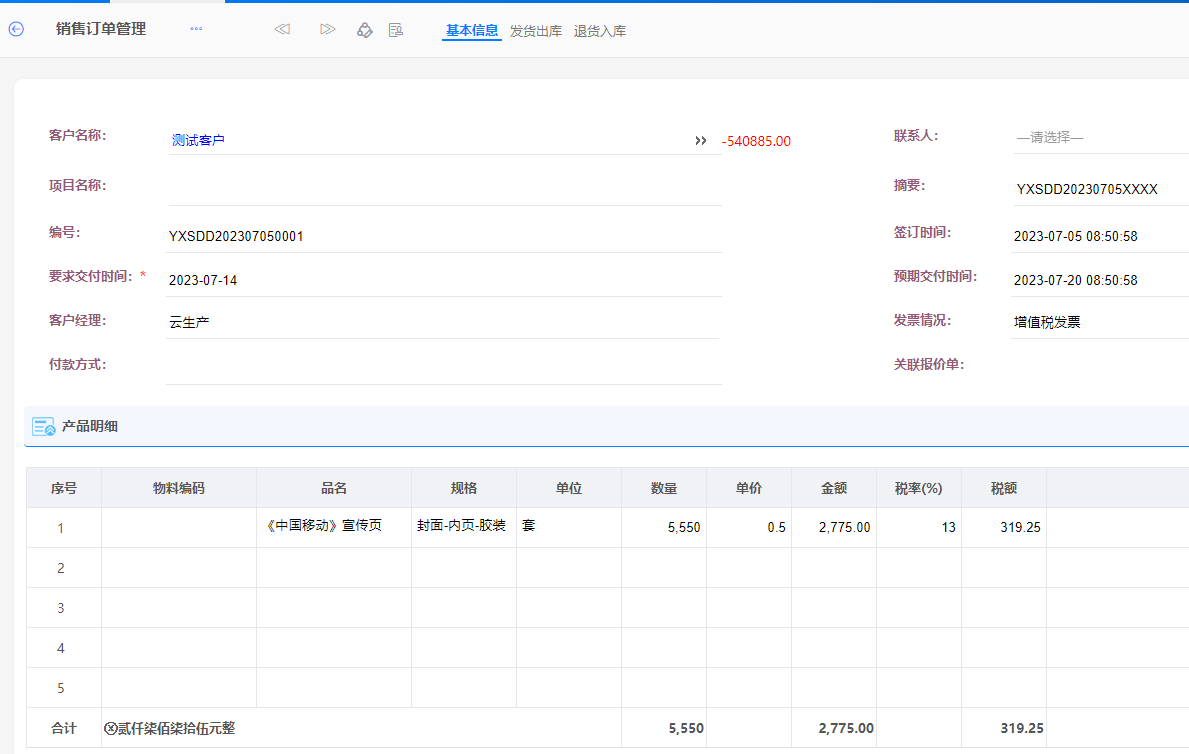Select the row number 4 cell
The width and height of the screenshot is (1189, 754).
click(64, 648)
